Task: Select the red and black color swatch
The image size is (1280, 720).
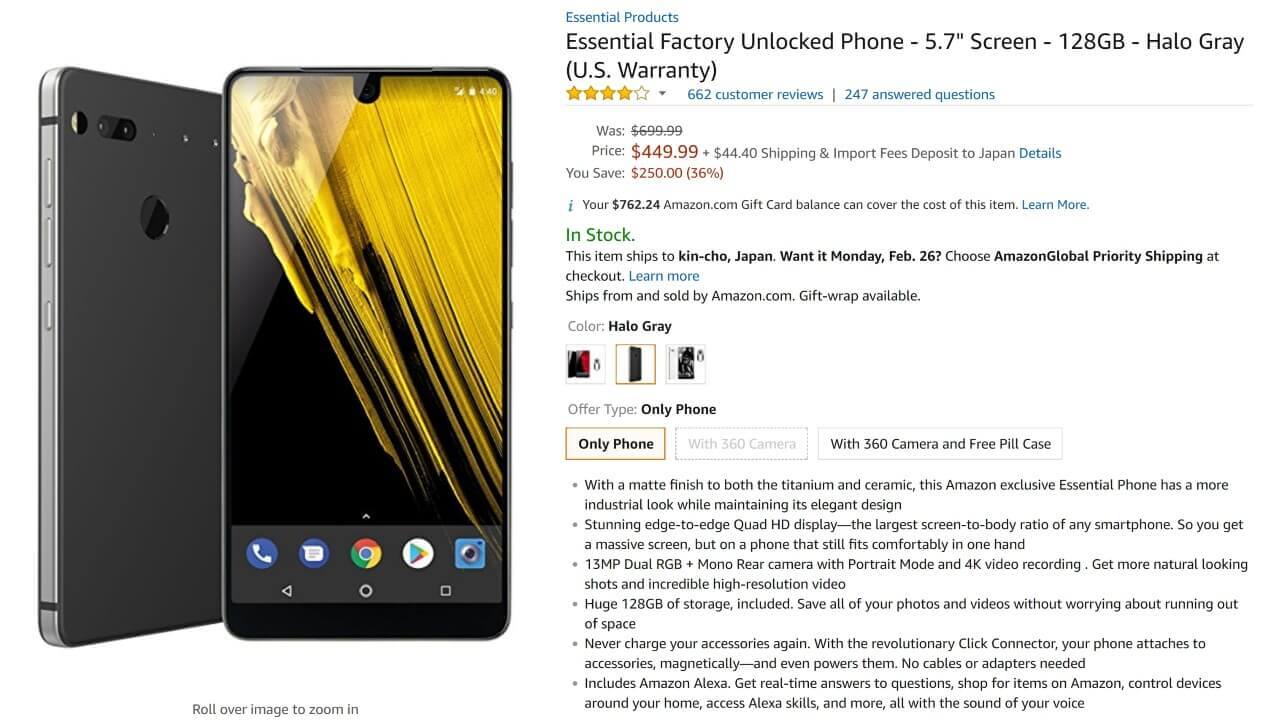Action: (x=586, y=364)
